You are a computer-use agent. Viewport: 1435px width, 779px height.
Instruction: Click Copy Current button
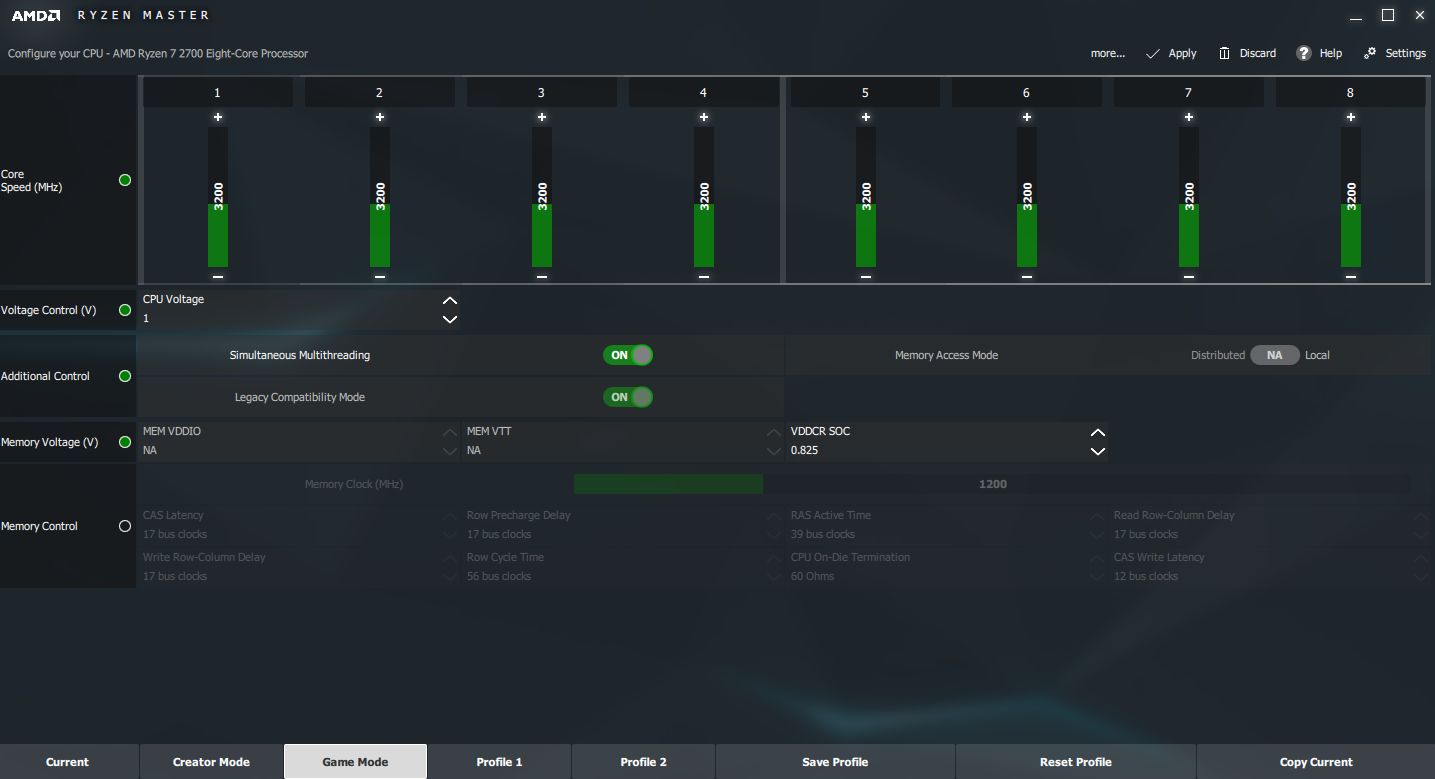[1316, 762]
